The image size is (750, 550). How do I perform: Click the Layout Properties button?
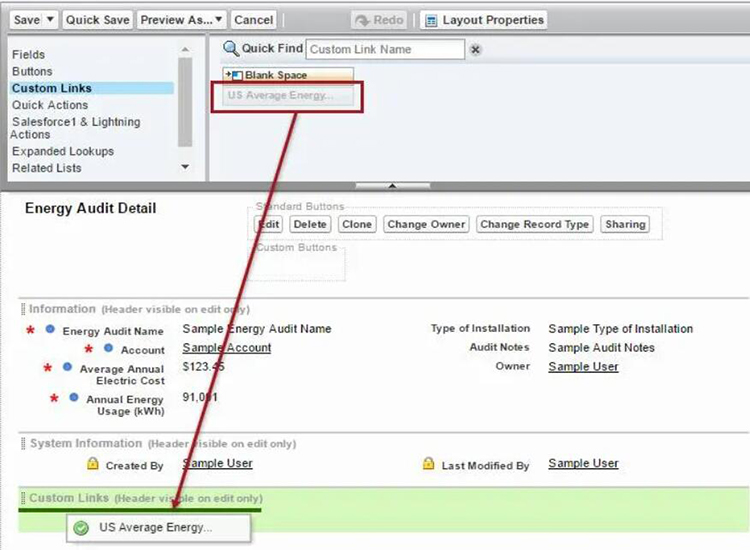(x=484, y=20)
